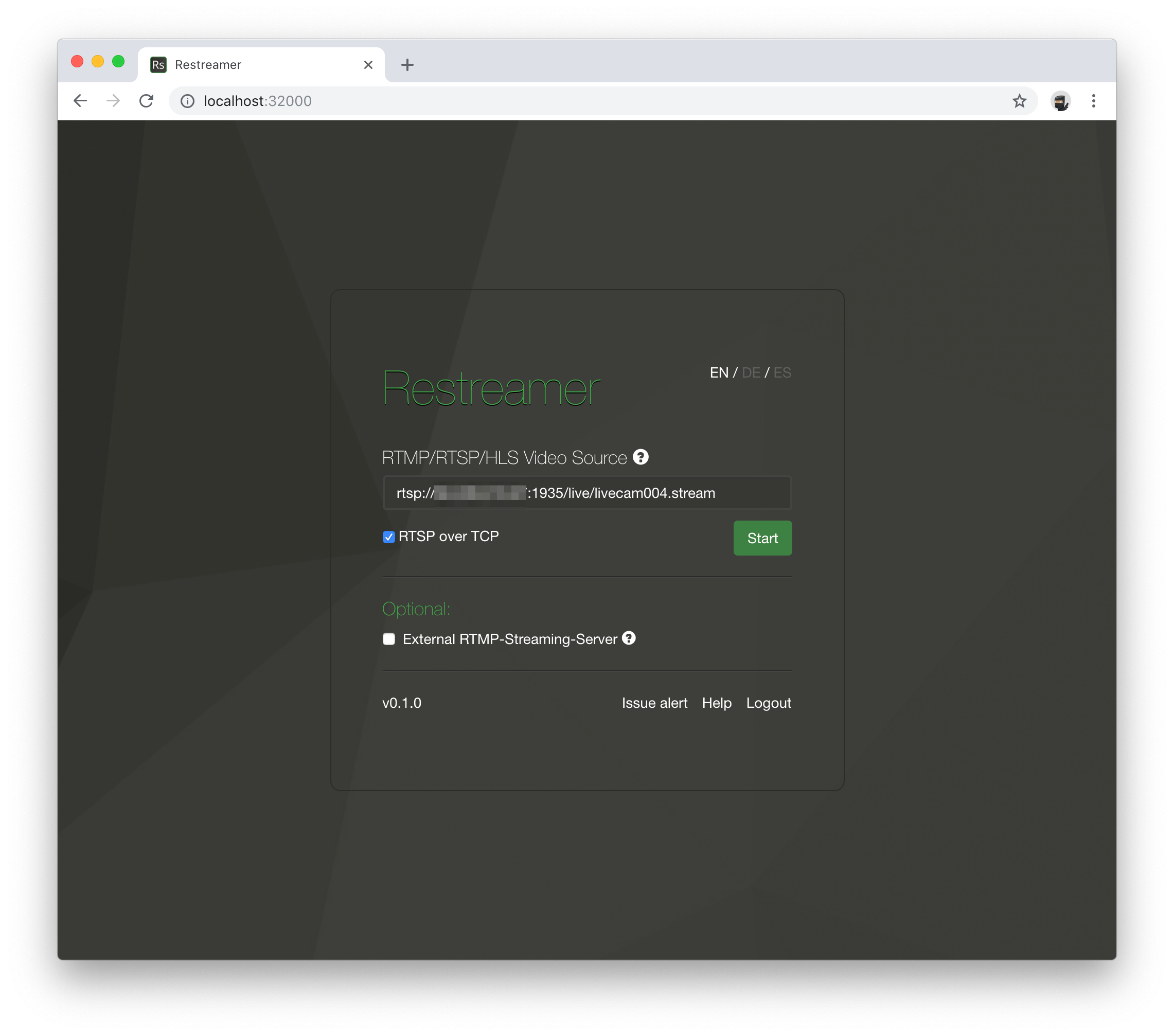Click the Issue alert link
The height and width of the screenshot is (1036, 1174).
click(654, 703)
